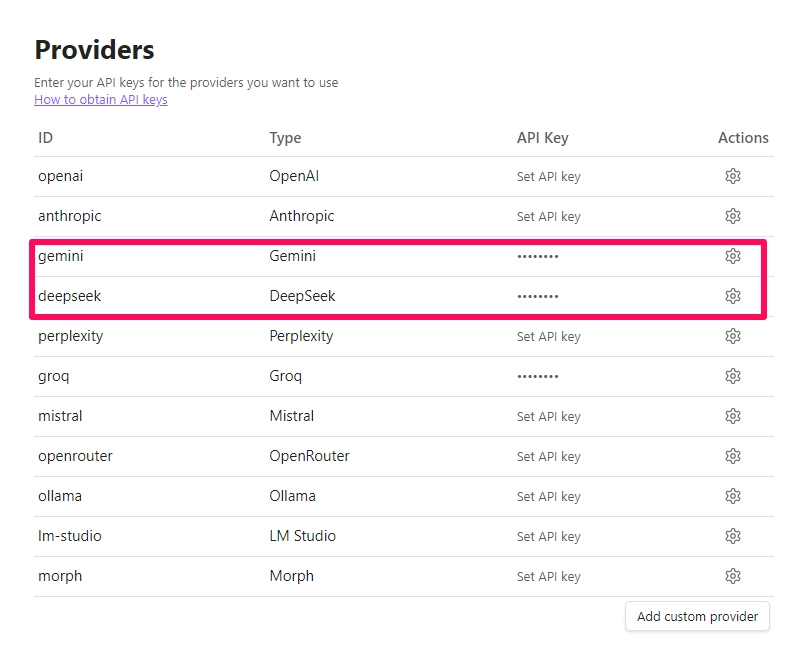Select the 'mistral' ID cell

(60, 416)
